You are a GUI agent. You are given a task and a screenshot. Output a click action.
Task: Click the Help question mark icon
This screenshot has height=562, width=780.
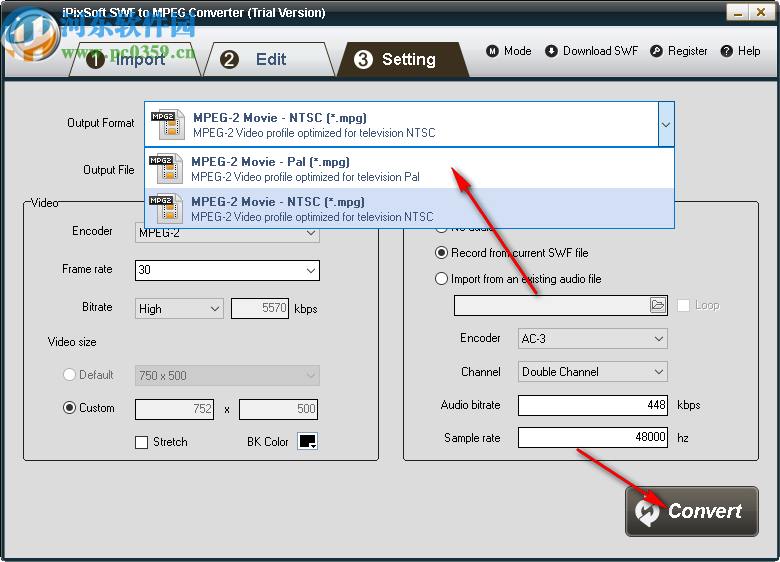tap(727, 51)
